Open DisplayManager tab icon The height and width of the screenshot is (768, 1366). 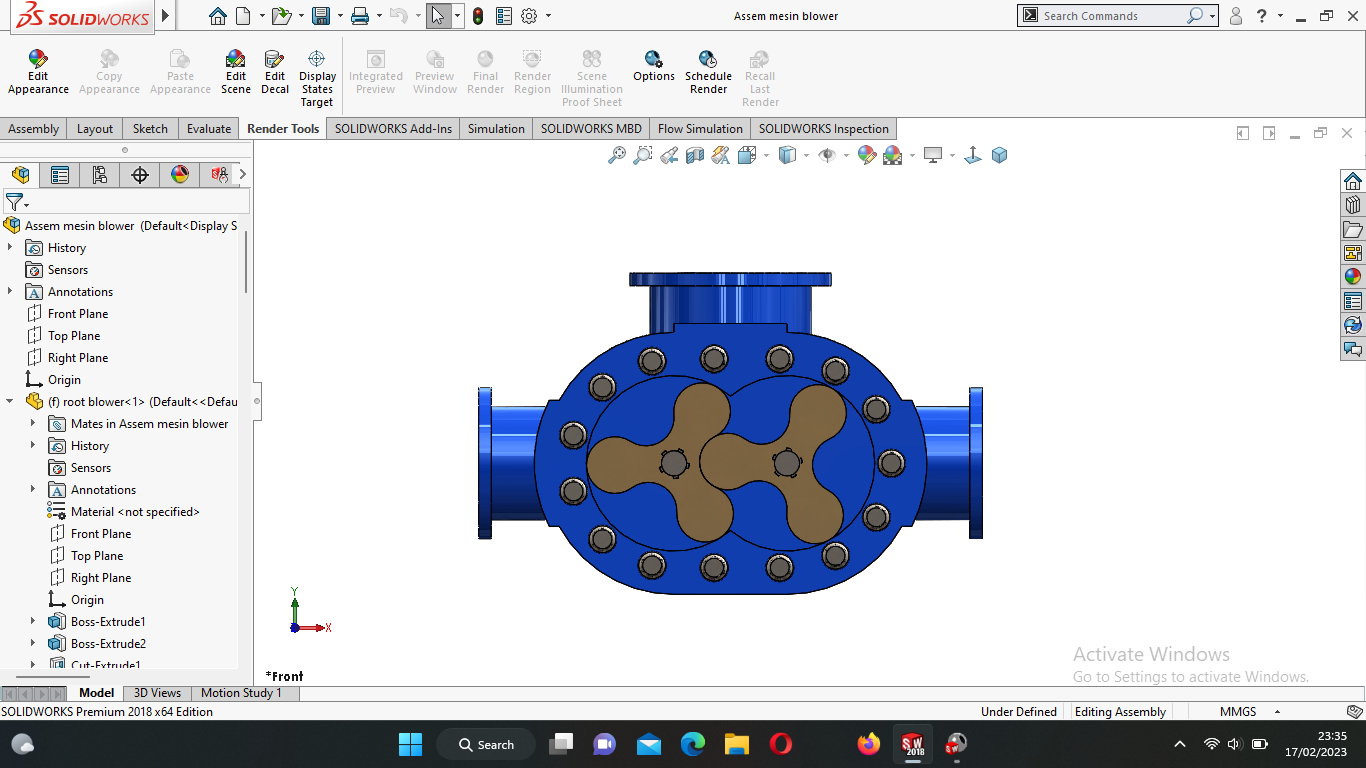click(180, 175)
